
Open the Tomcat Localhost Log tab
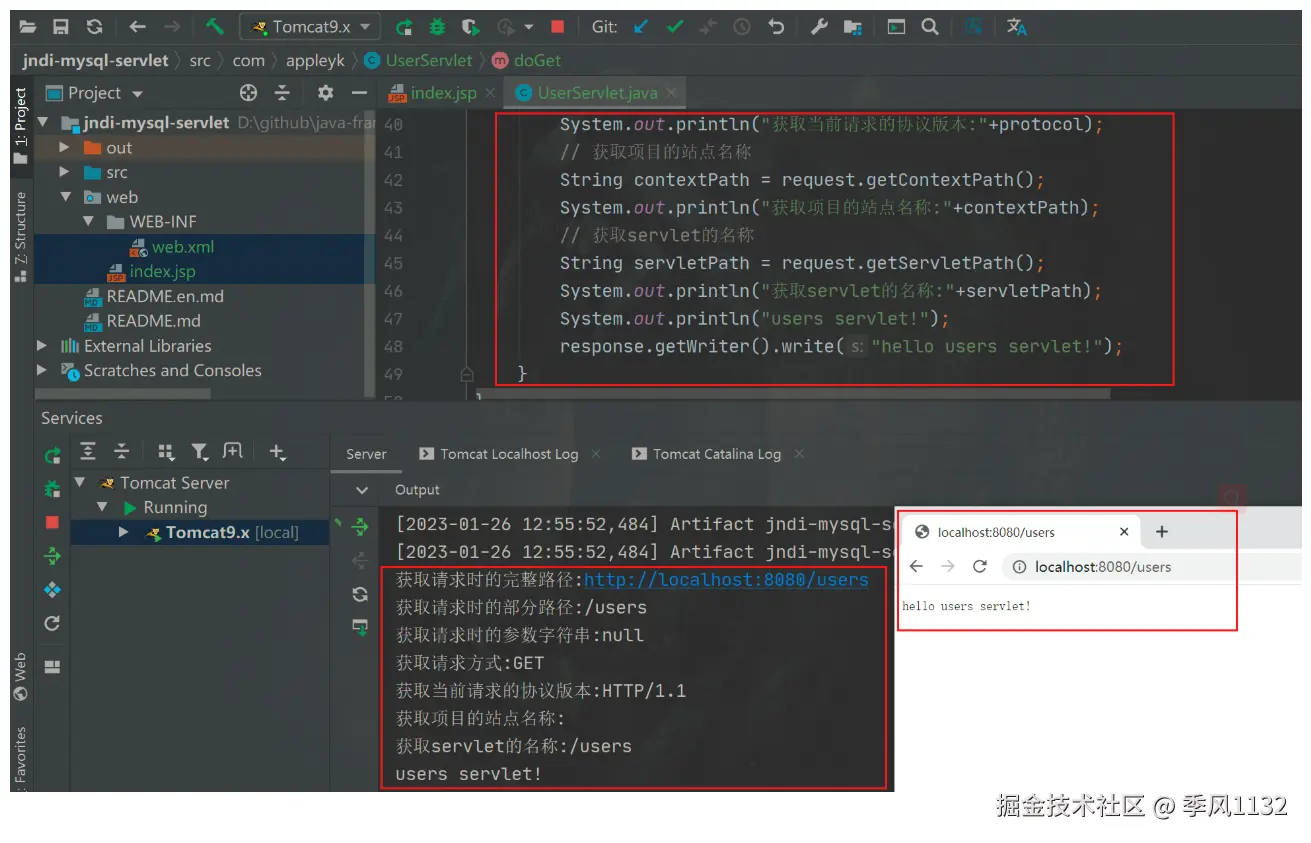click(x=509, y=454)
